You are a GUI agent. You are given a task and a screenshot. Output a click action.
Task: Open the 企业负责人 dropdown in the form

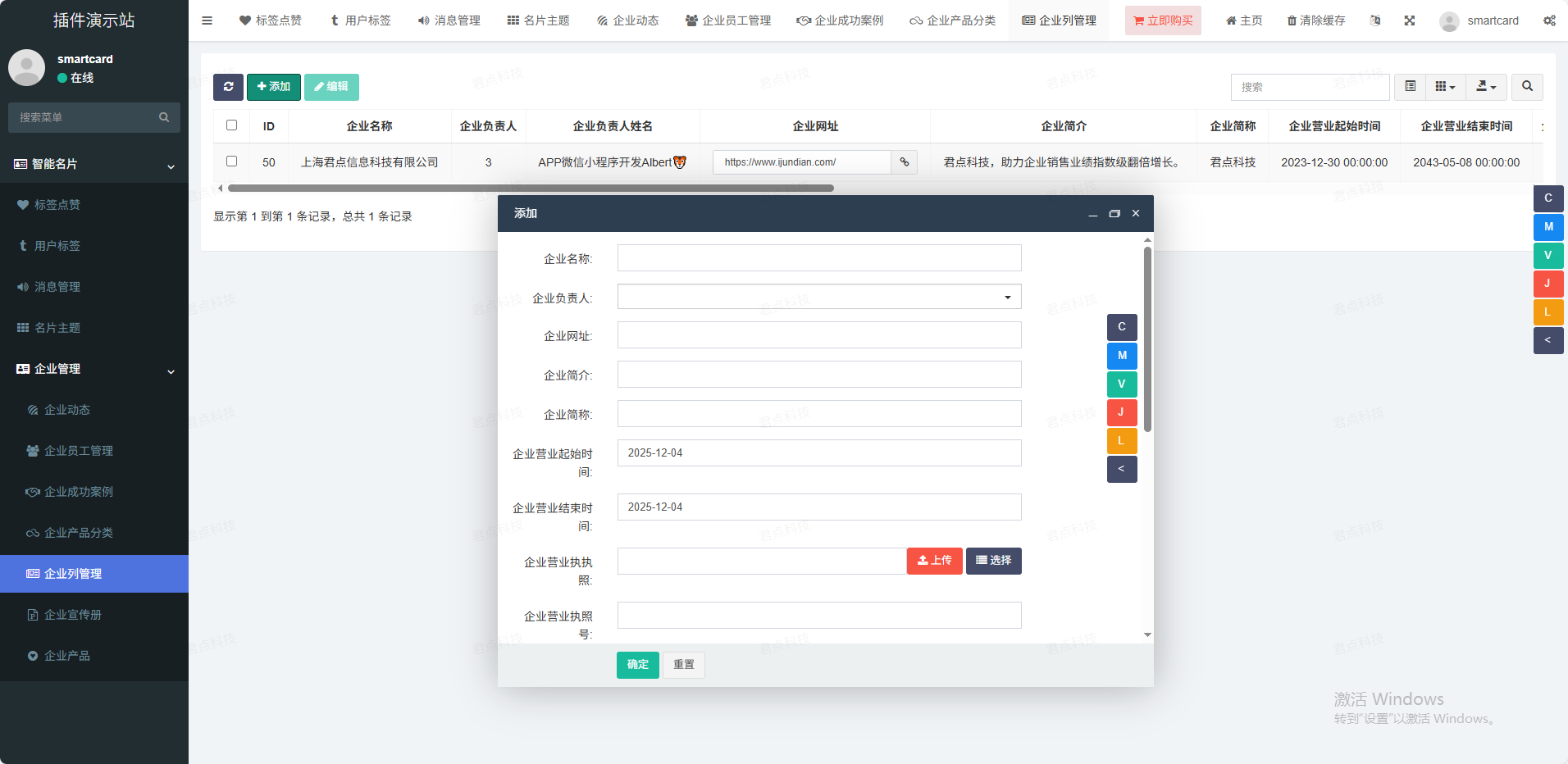click(x=818, y=297)
